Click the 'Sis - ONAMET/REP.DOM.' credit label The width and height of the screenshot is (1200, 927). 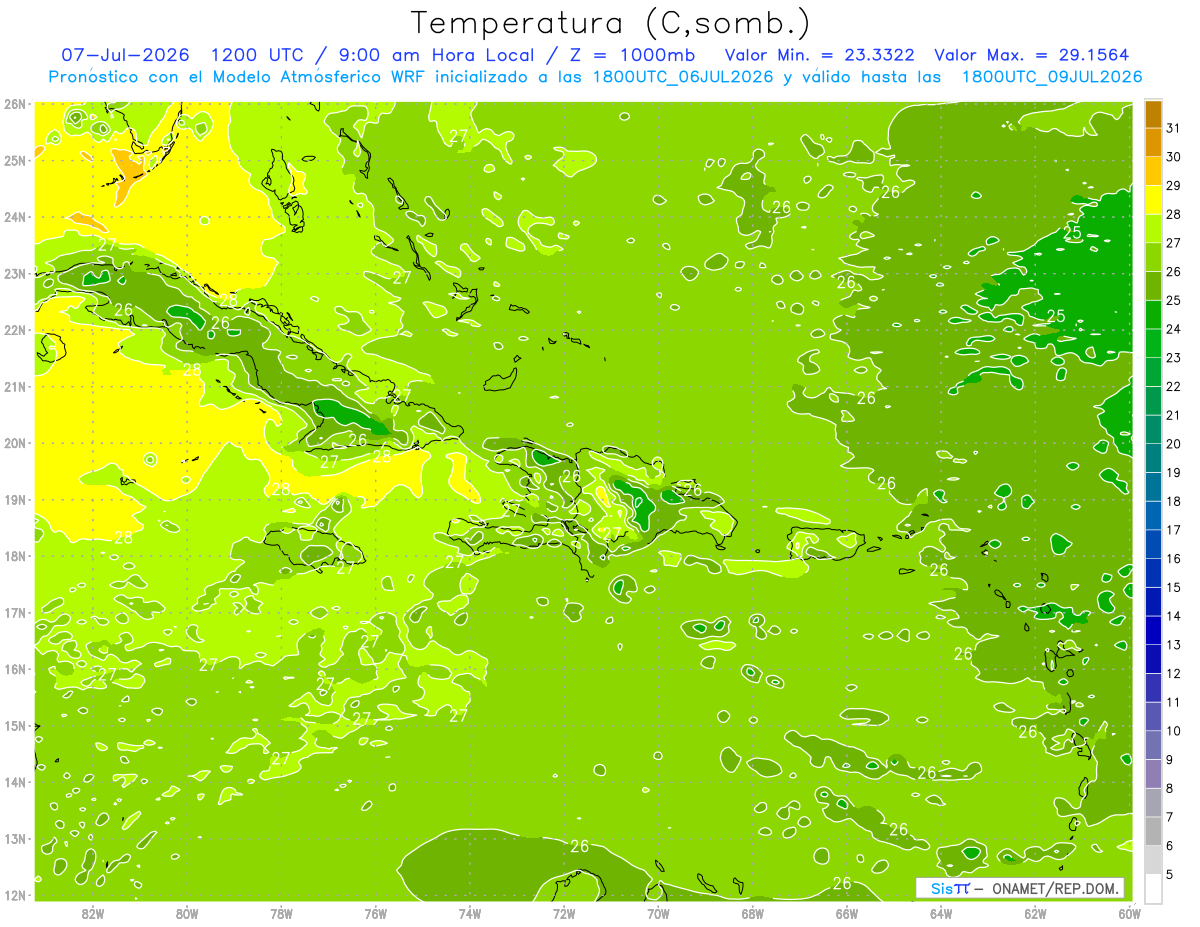1020,888
